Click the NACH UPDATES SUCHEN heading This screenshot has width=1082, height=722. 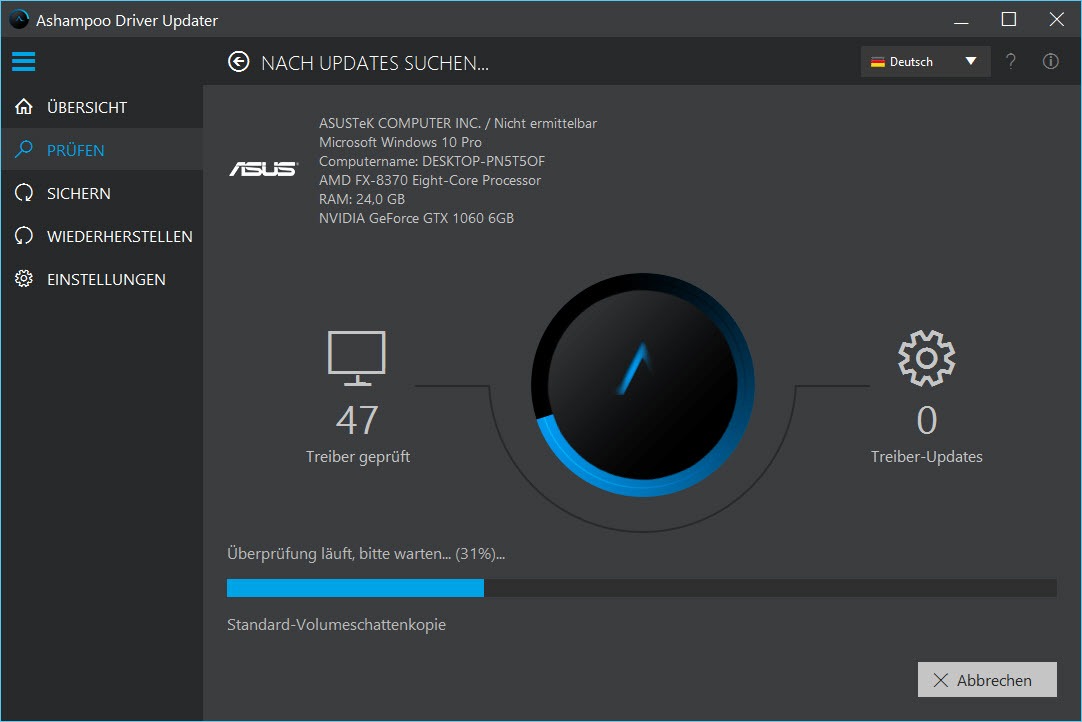375,63
